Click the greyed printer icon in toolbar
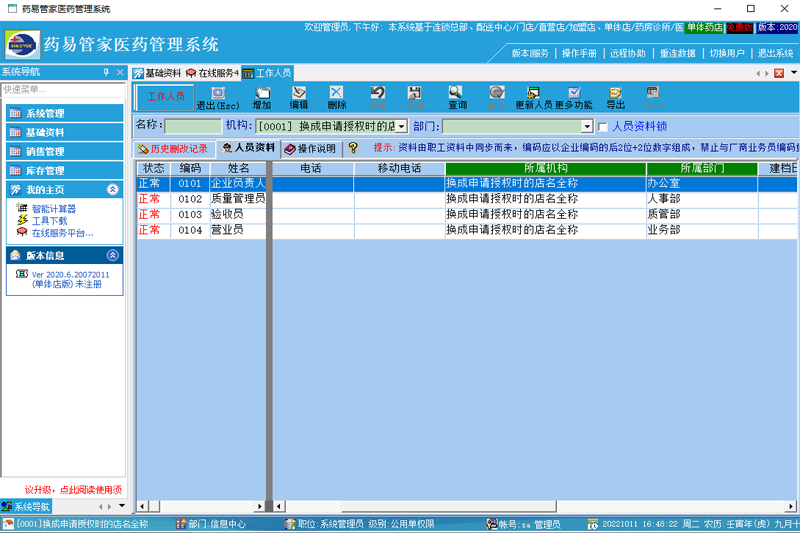The image size is (800, 533). (653, 92)
